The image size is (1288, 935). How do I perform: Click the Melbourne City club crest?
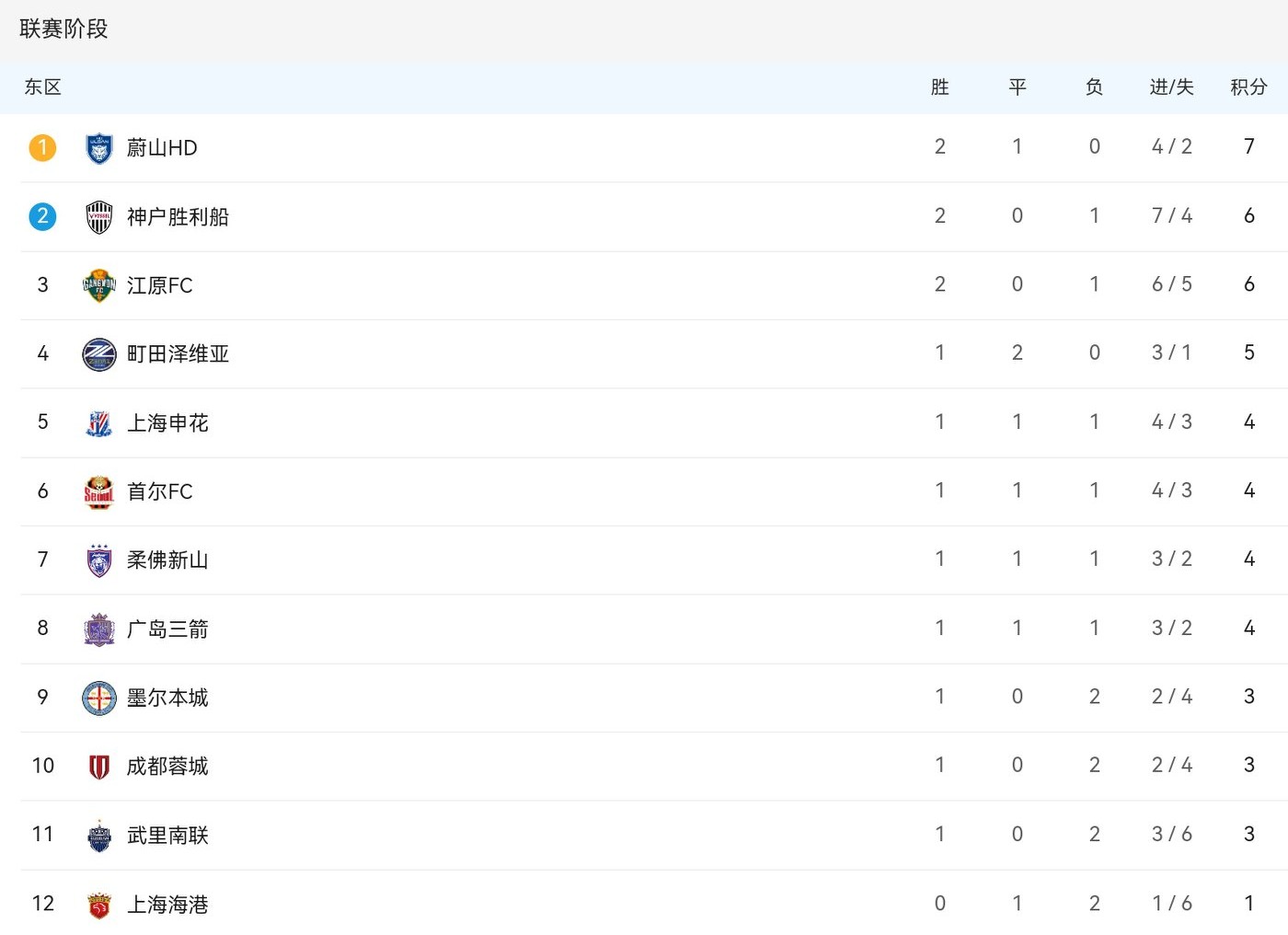(98, 698)
